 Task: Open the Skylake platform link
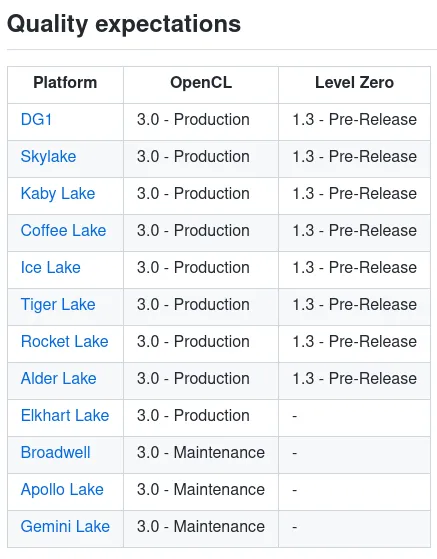[48, 157]
